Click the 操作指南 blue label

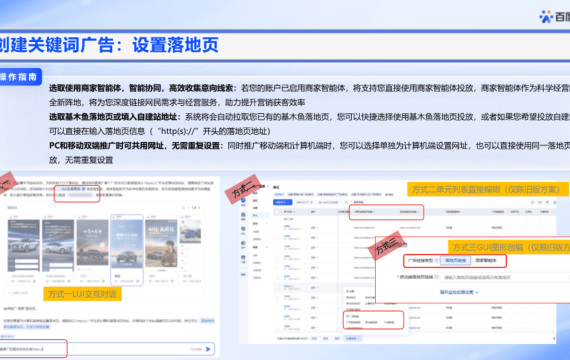click(19, 77)
